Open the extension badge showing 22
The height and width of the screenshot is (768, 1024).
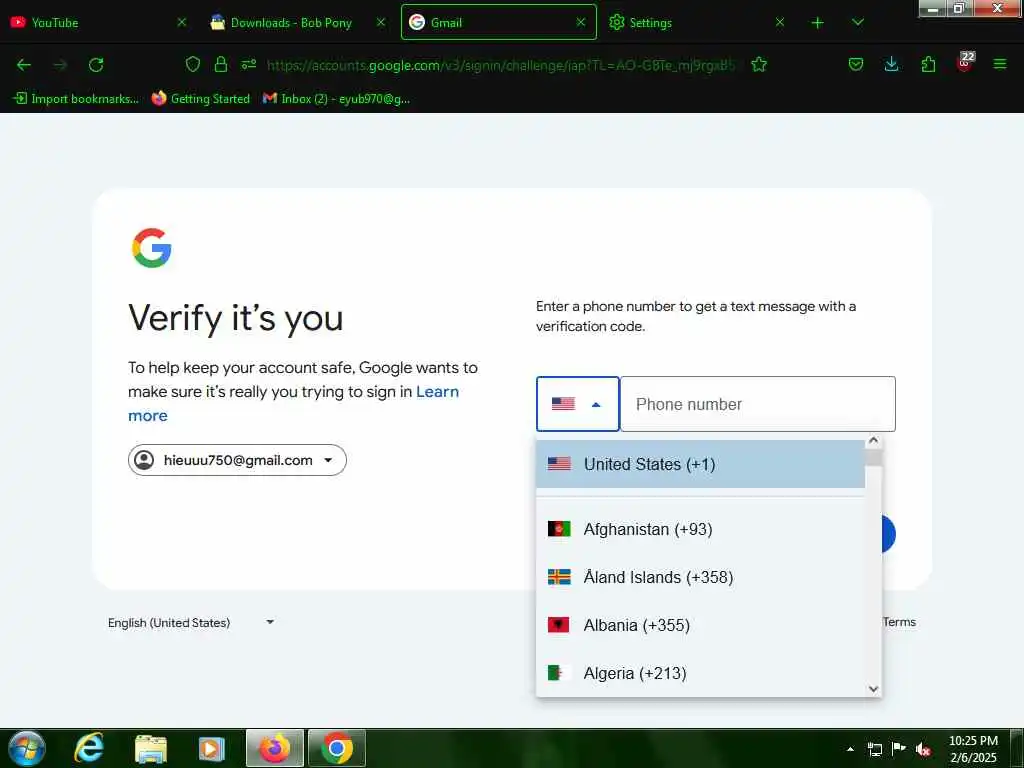[x=965, y=62]
